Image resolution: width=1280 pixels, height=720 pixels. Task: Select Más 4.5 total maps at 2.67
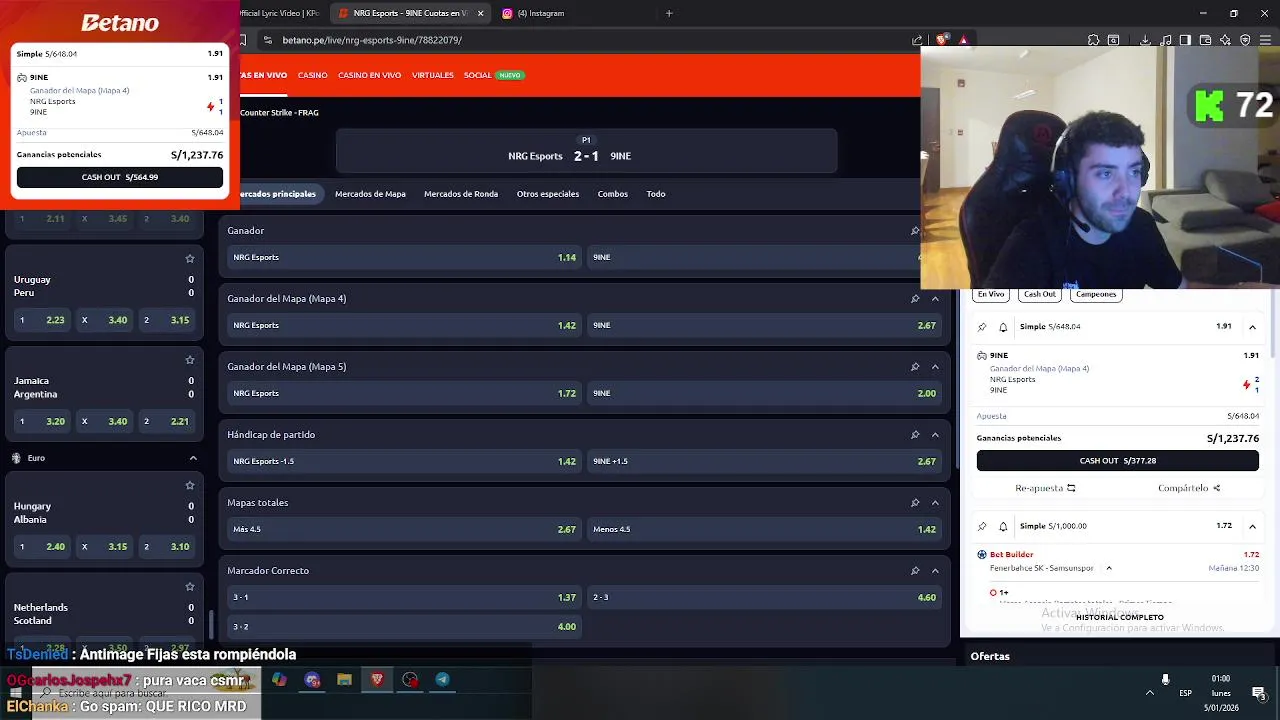coord(404,529)
